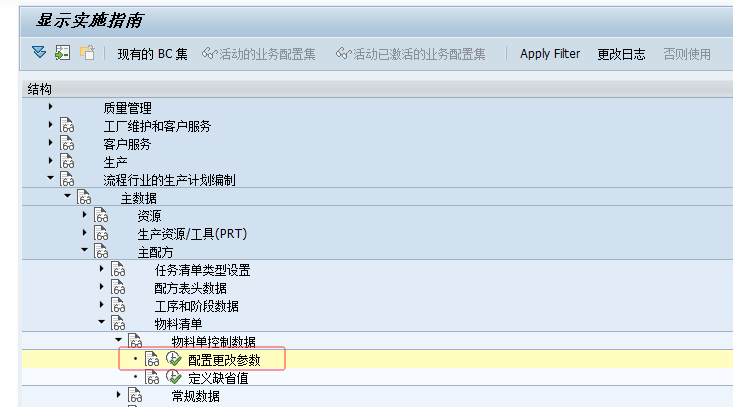Image resolution: width=733 pixels, height=407 pixels.
Task: Open documentation icon beside 定义缺省值
Action: (152, 377)
